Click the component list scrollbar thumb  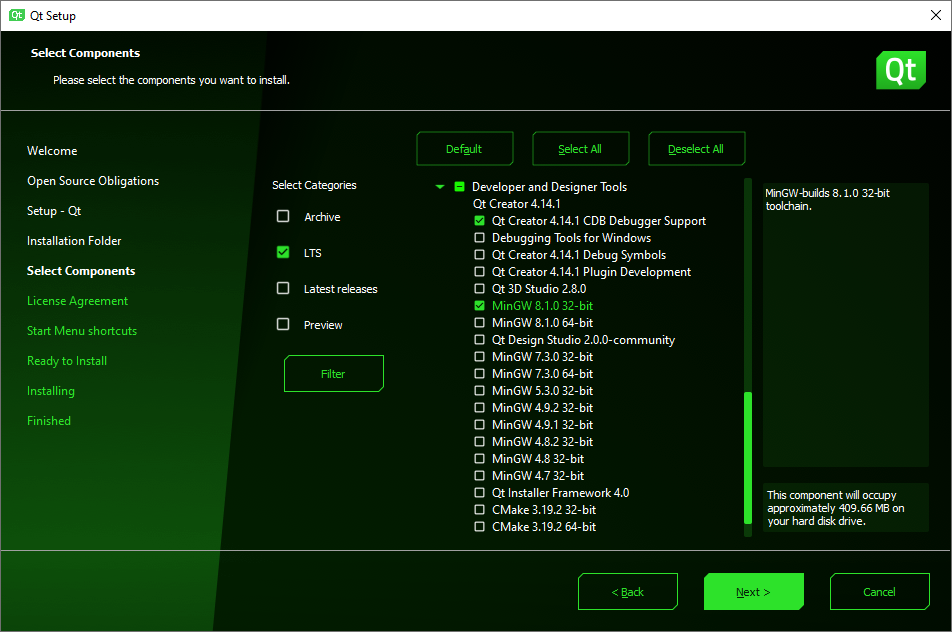(x=748, y=458)
